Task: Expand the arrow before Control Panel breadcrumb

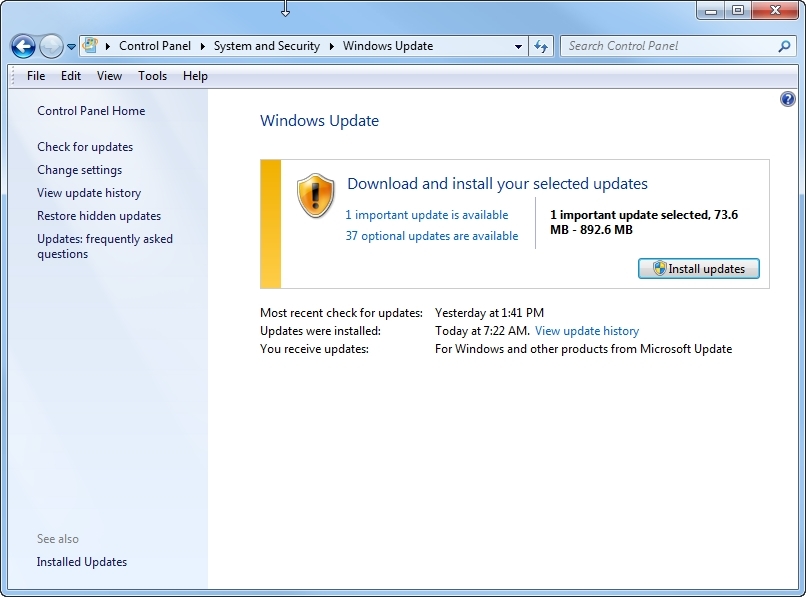Action: [107, 46]
